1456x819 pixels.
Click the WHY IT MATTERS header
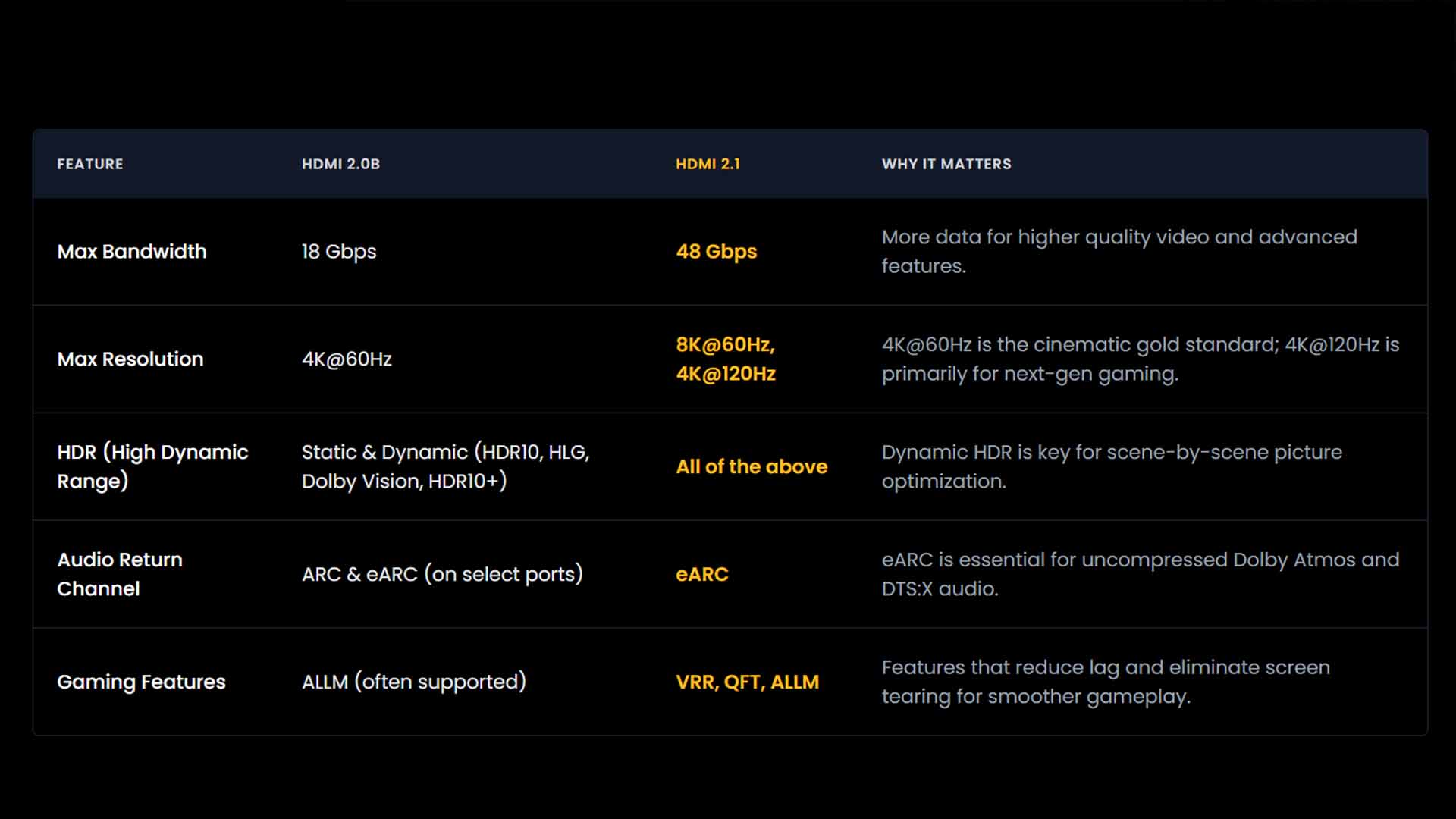[x=946, y=164]
